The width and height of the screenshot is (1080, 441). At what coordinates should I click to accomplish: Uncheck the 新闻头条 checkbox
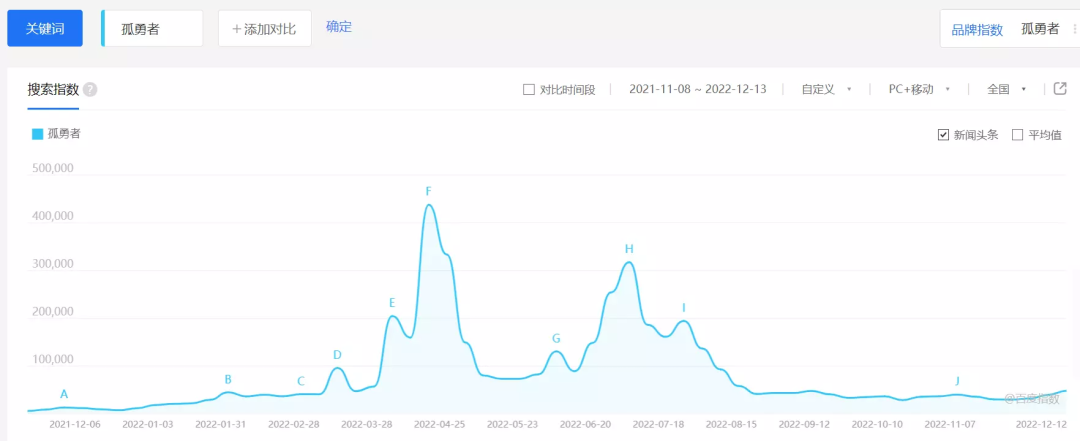[943, 135]
